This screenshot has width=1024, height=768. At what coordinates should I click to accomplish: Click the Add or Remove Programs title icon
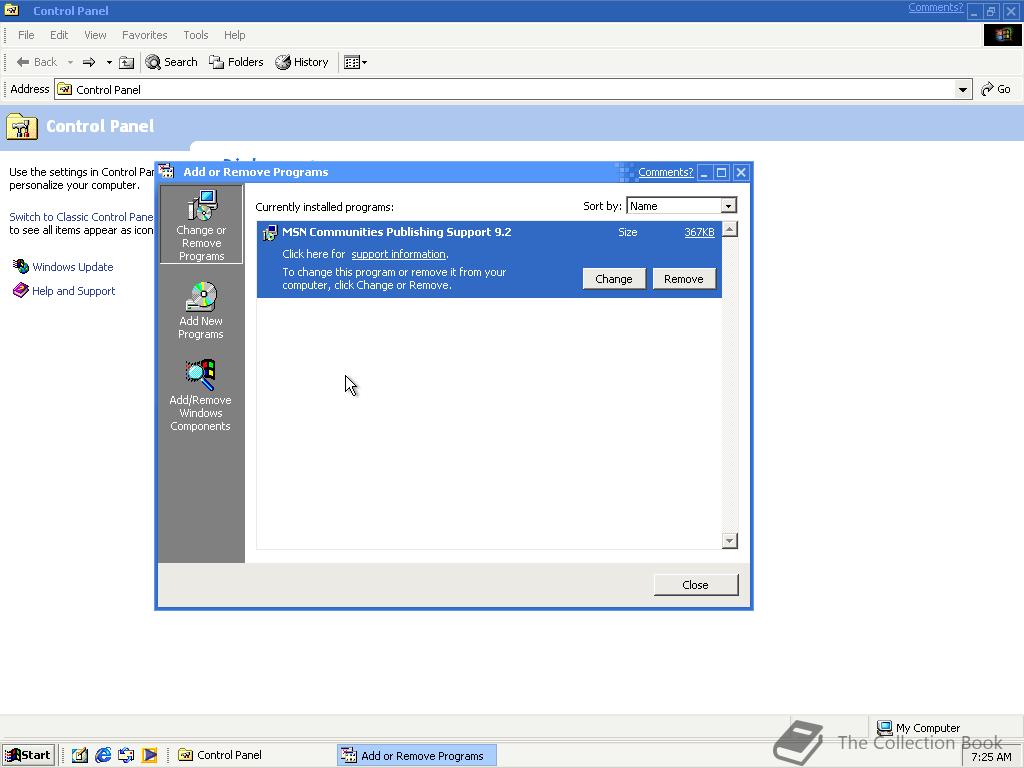167,172
